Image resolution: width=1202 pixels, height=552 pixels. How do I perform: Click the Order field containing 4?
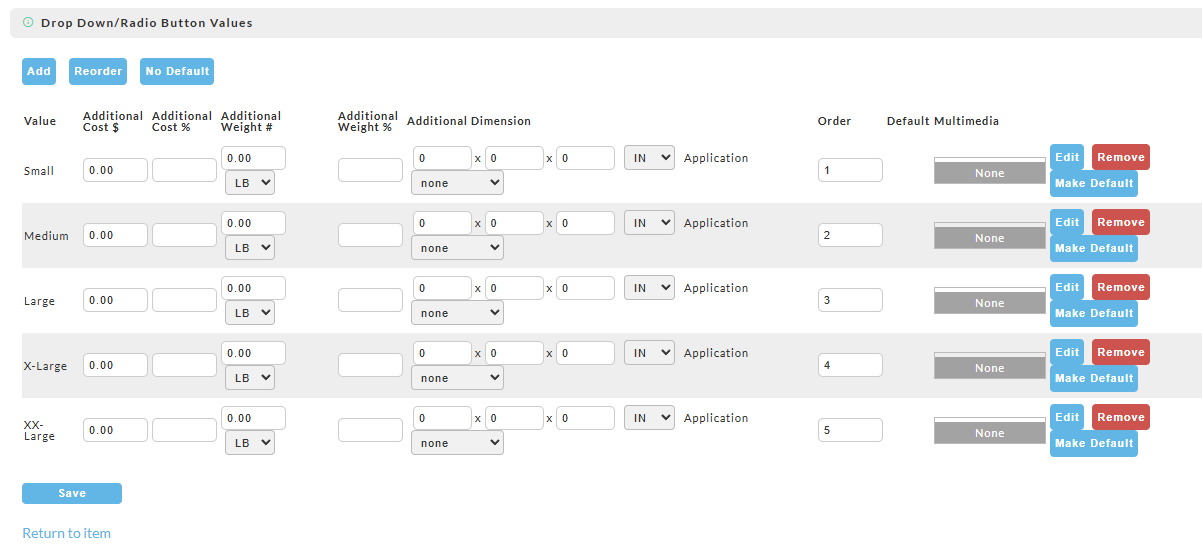850,365
